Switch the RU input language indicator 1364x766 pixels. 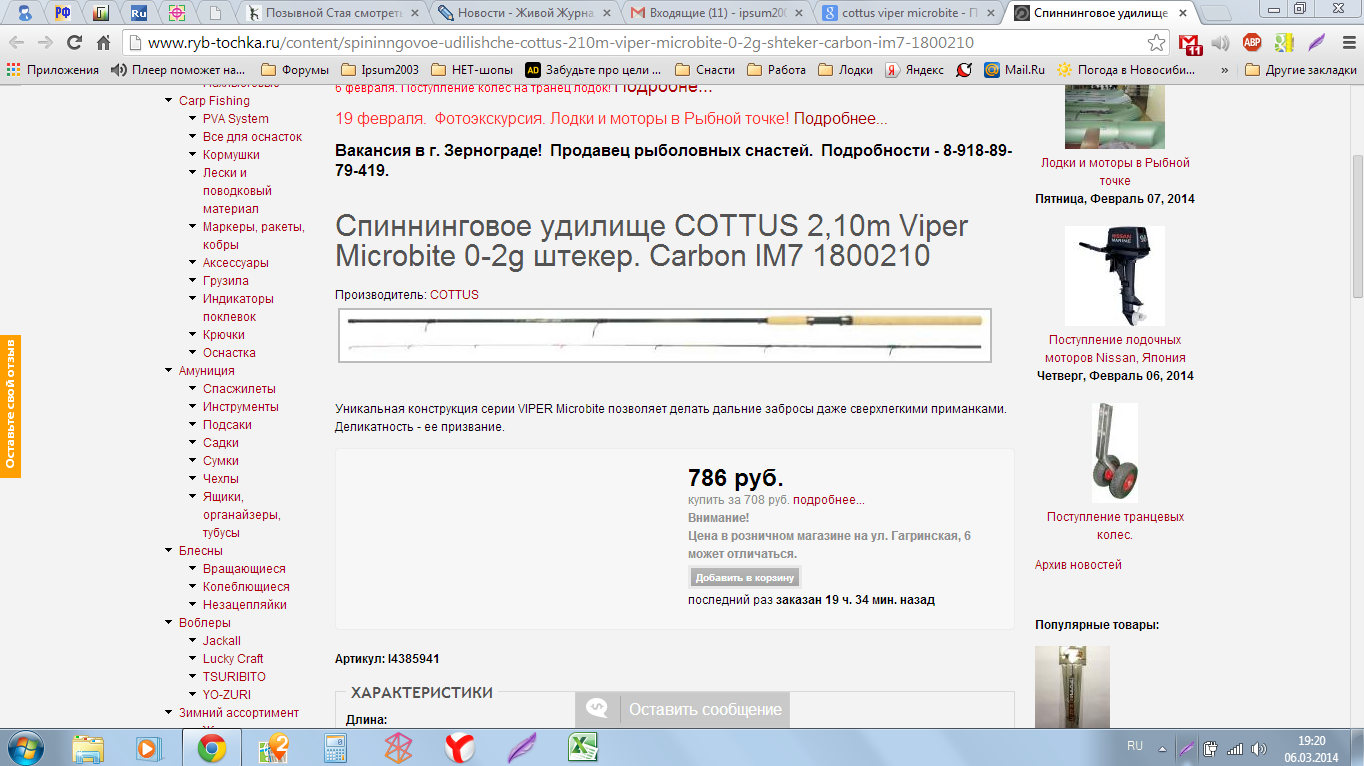1134,747
